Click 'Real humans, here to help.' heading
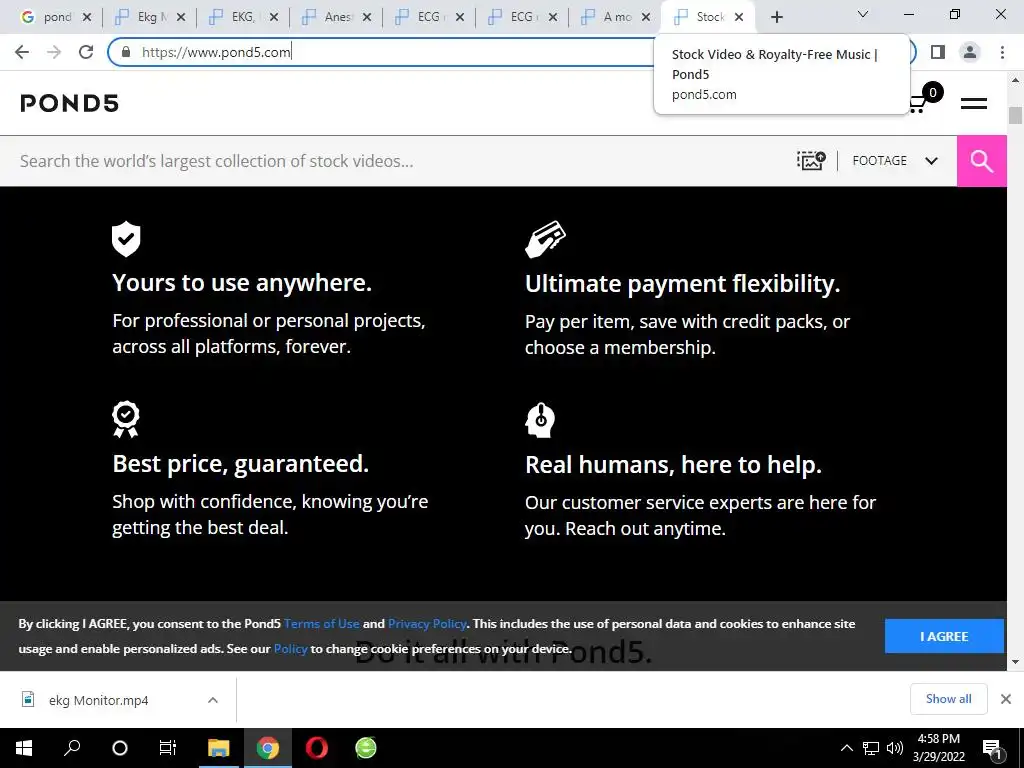This screenshot has height=768, width=1024. (x=673, y=465)
